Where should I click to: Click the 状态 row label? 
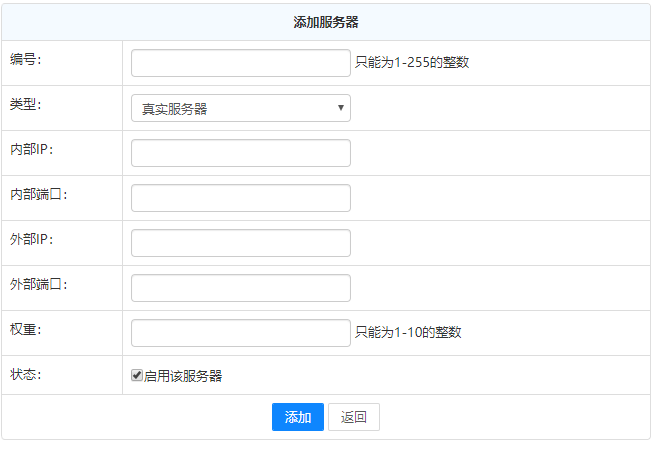[26, 374]
